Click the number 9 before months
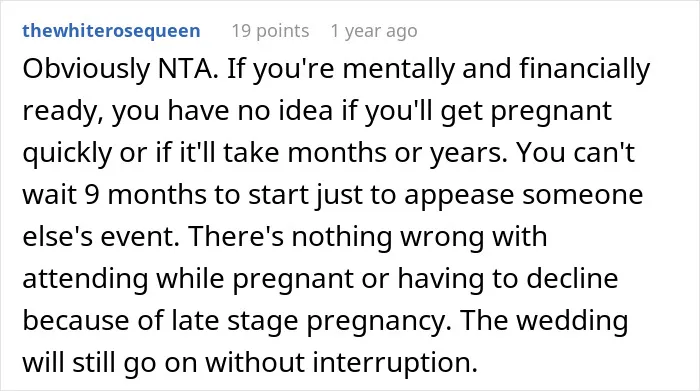 click(92, 195)
